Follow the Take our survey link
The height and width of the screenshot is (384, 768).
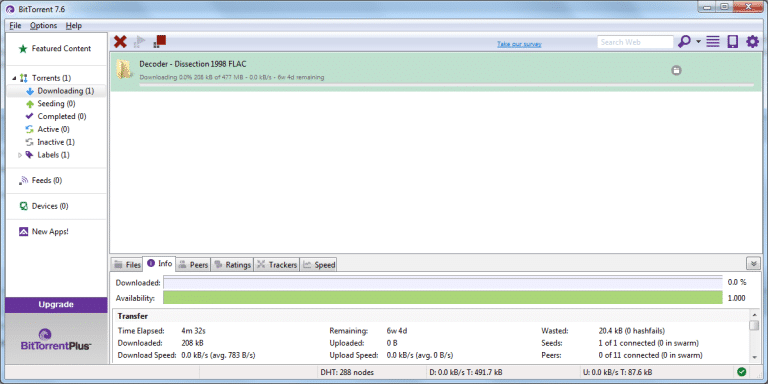[x=519, y=45]
